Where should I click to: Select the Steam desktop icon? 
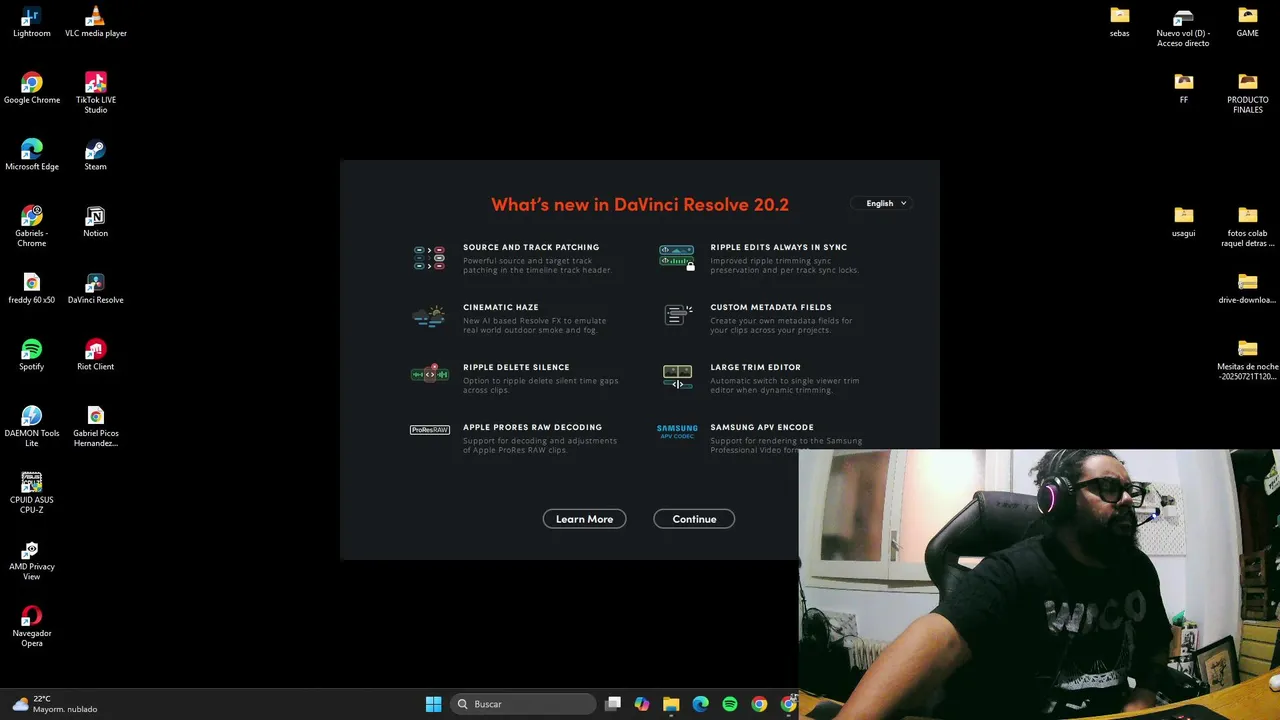96,155
